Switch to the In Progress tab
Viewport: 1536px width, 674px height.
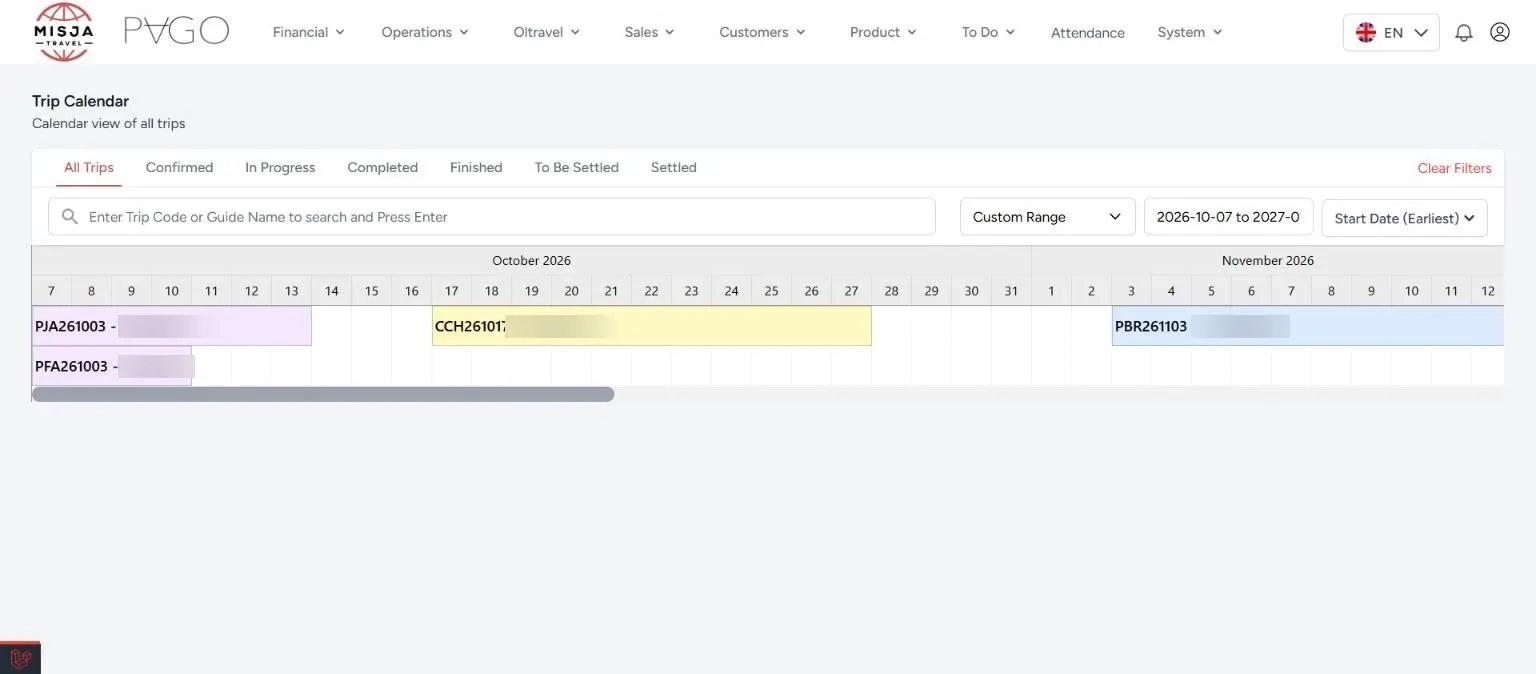click(x=280, y=167)
